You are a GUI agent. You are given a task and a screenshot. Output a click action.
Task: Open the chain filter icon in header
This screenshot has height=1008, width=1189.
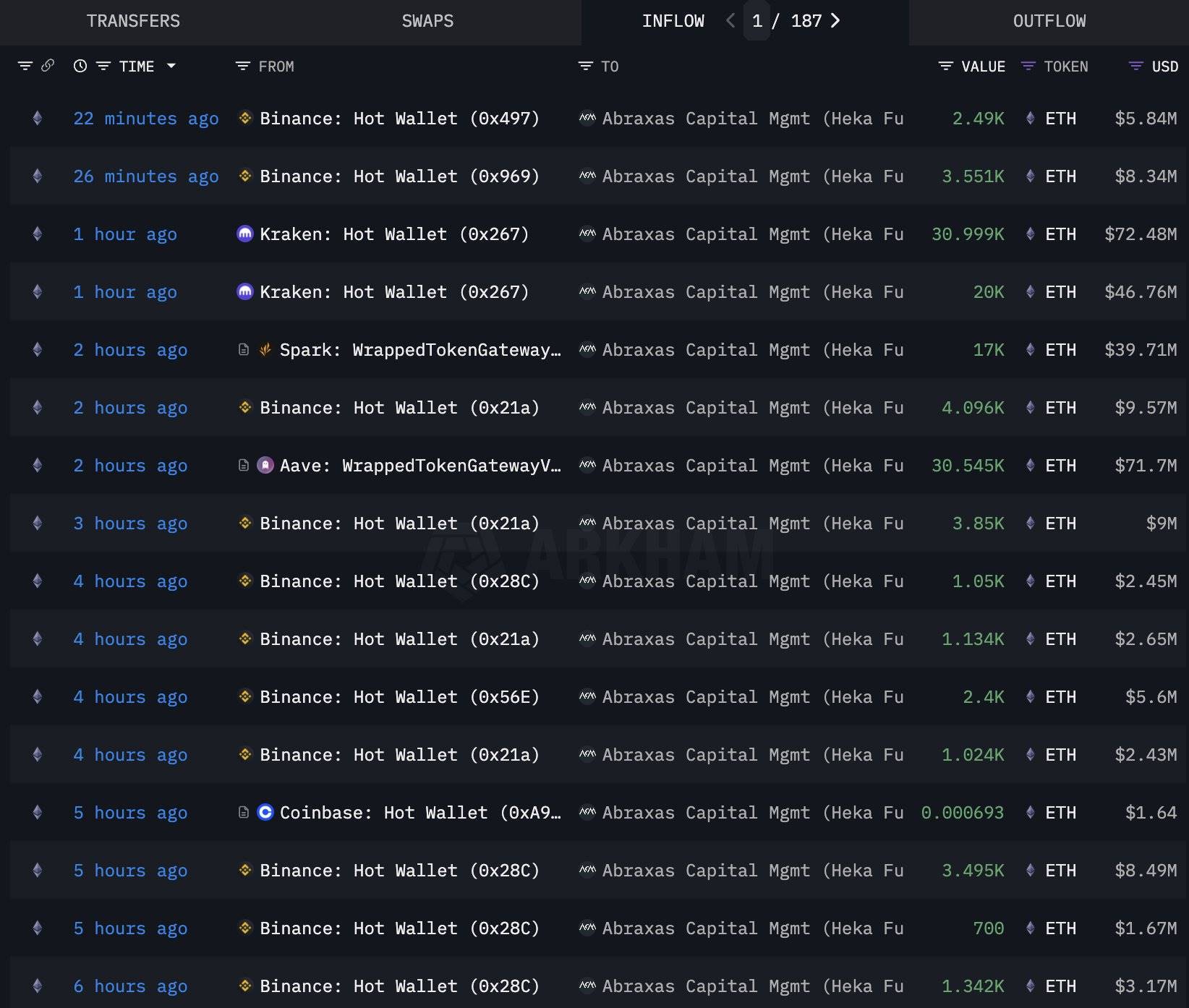pyautogui.click(x=25, y=66)
